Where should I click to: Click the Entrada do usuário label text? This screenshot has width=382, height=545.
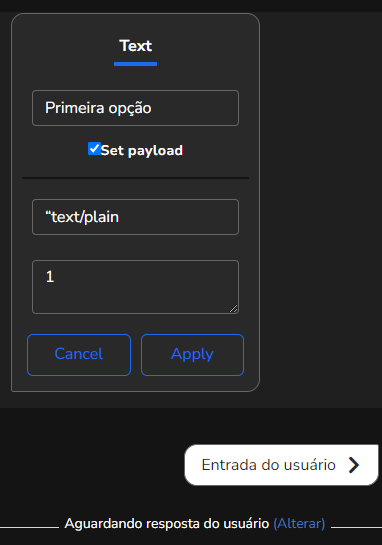point(269,465)
